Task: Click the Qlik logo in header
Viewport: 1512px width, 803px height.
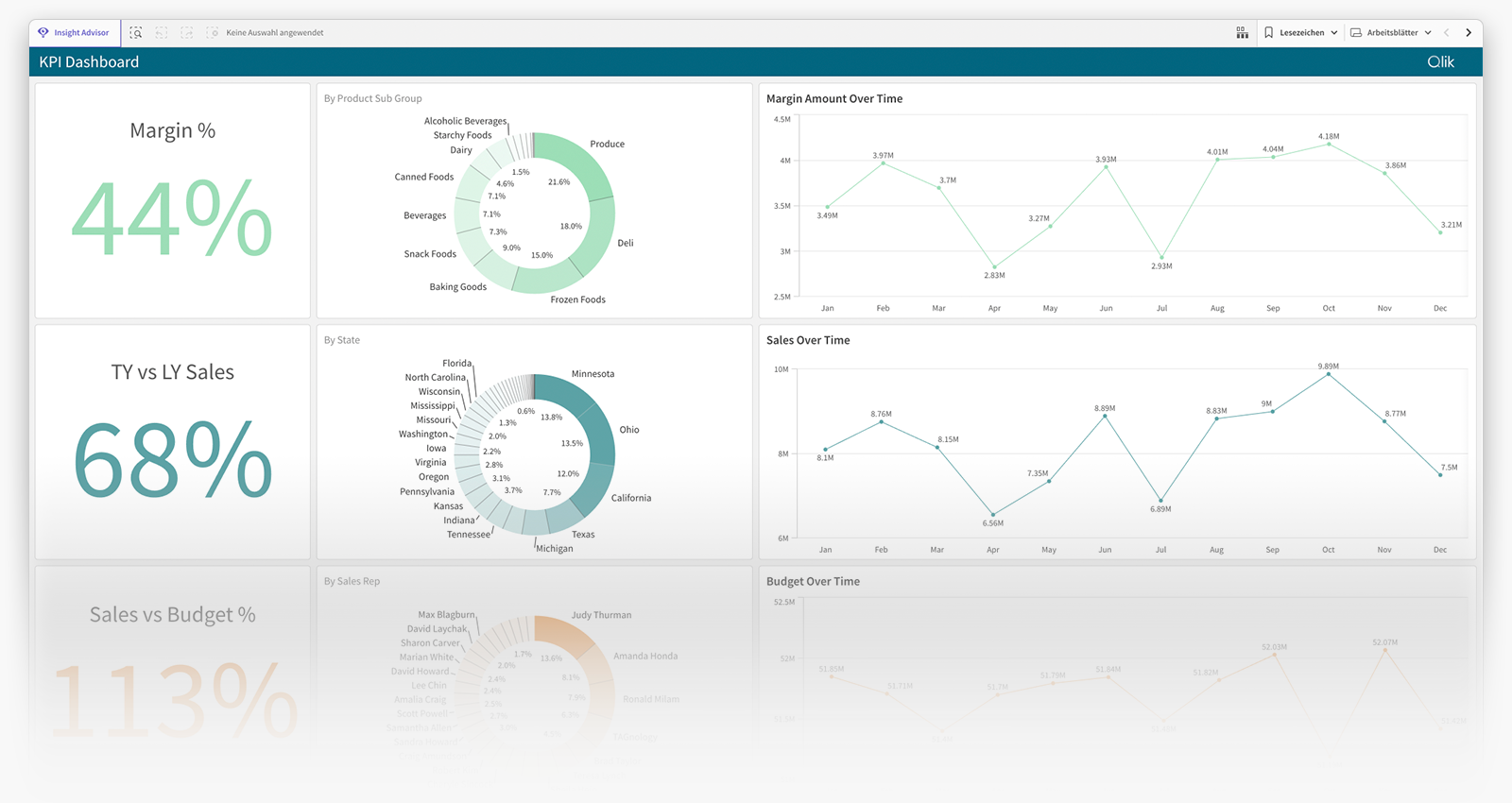Action: [1440, 62]
